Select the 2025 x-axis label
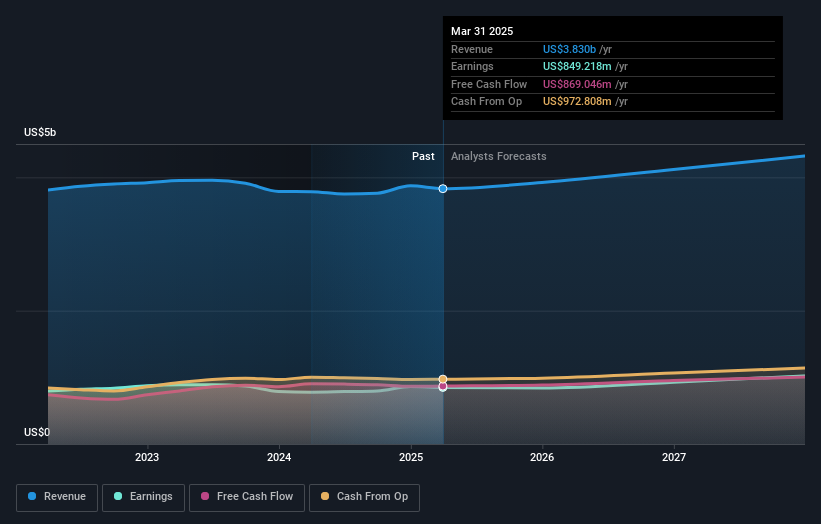This screenshot has width=821, height=524. pyautogui.click(x=411, y=457)
